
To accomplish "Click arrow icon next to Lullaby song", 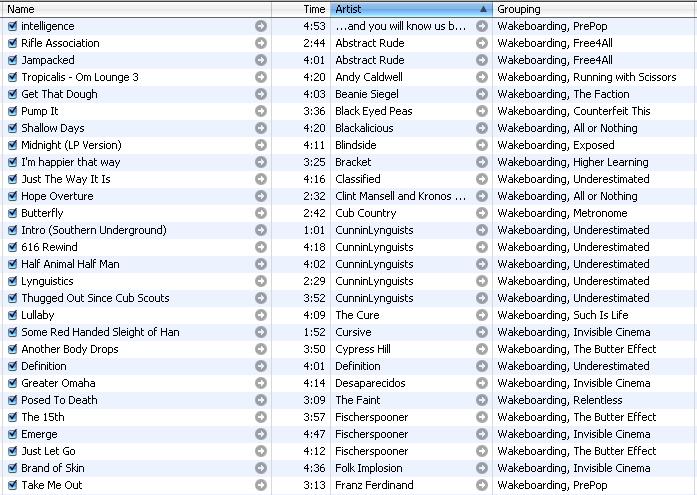I will point(261,315).
